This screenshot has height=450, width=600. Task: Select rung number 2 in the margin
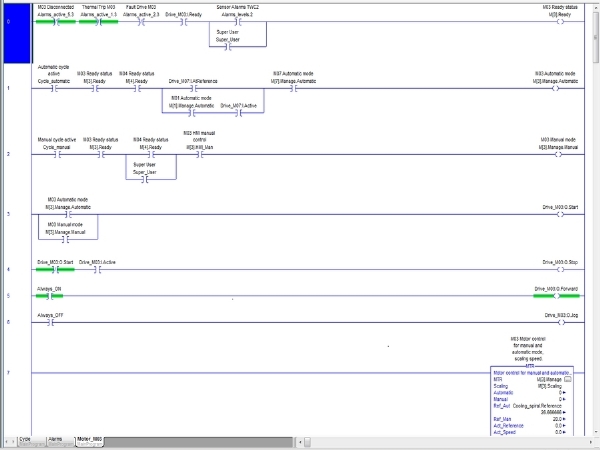[8, 154]
